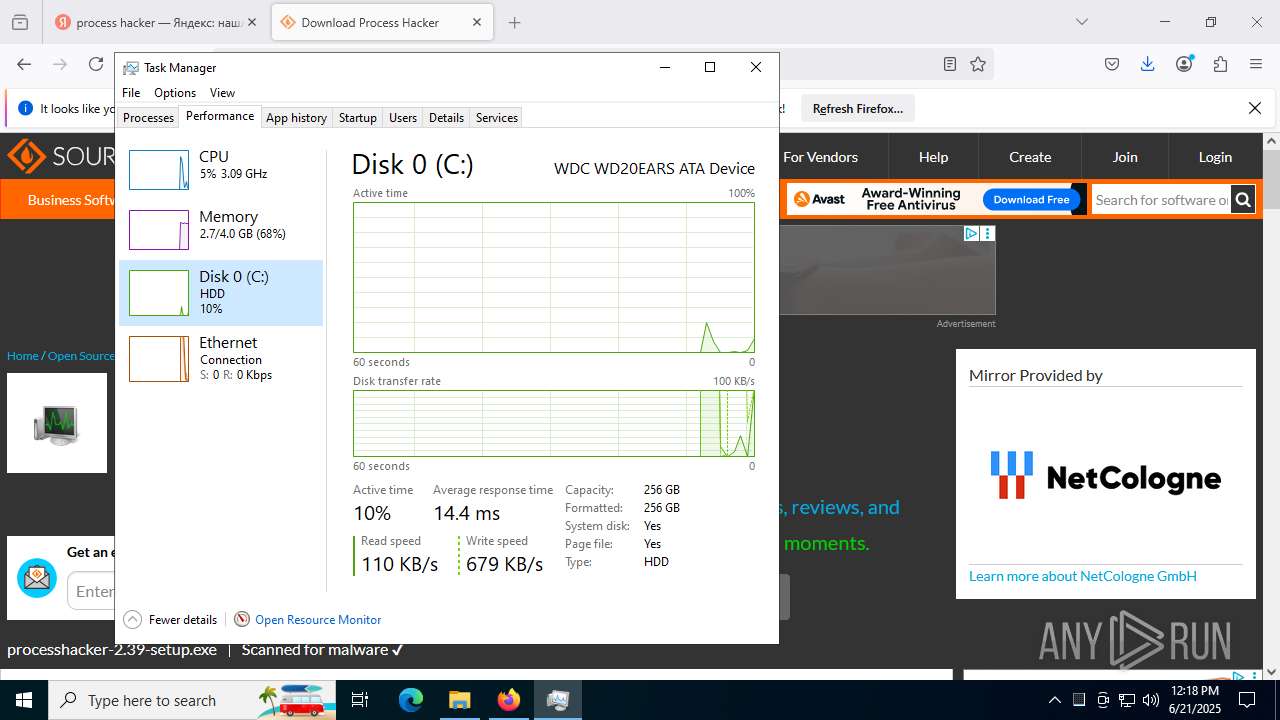Switch to the process hacker Yandex tab

[x=158, y=22]
